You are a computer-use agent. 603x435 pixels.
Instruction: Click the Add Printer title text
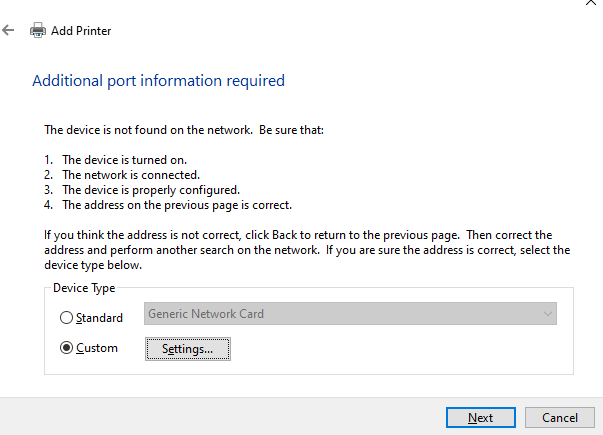[x=81, y=30]
